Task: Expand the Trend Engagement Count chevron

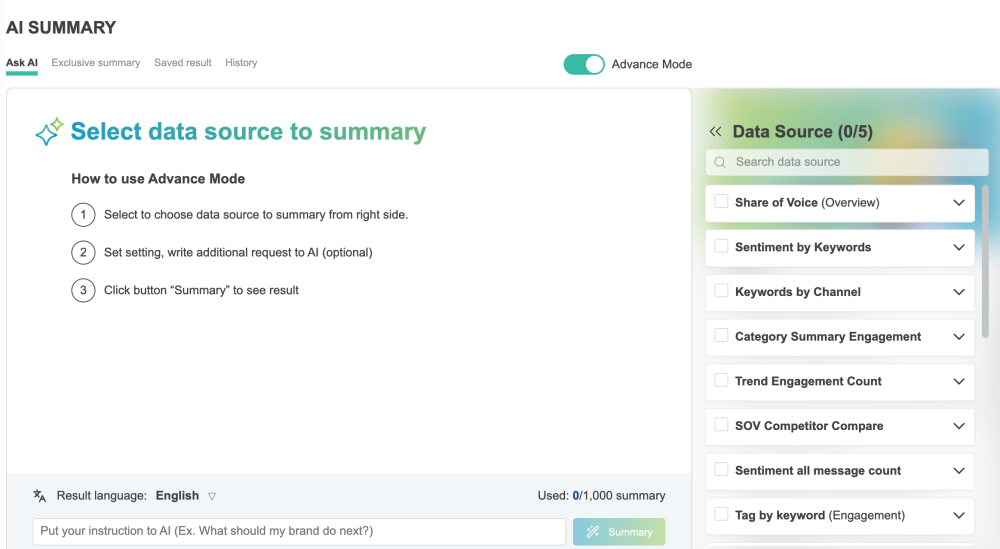Action: pyautogui.click(x=959, y=381)
